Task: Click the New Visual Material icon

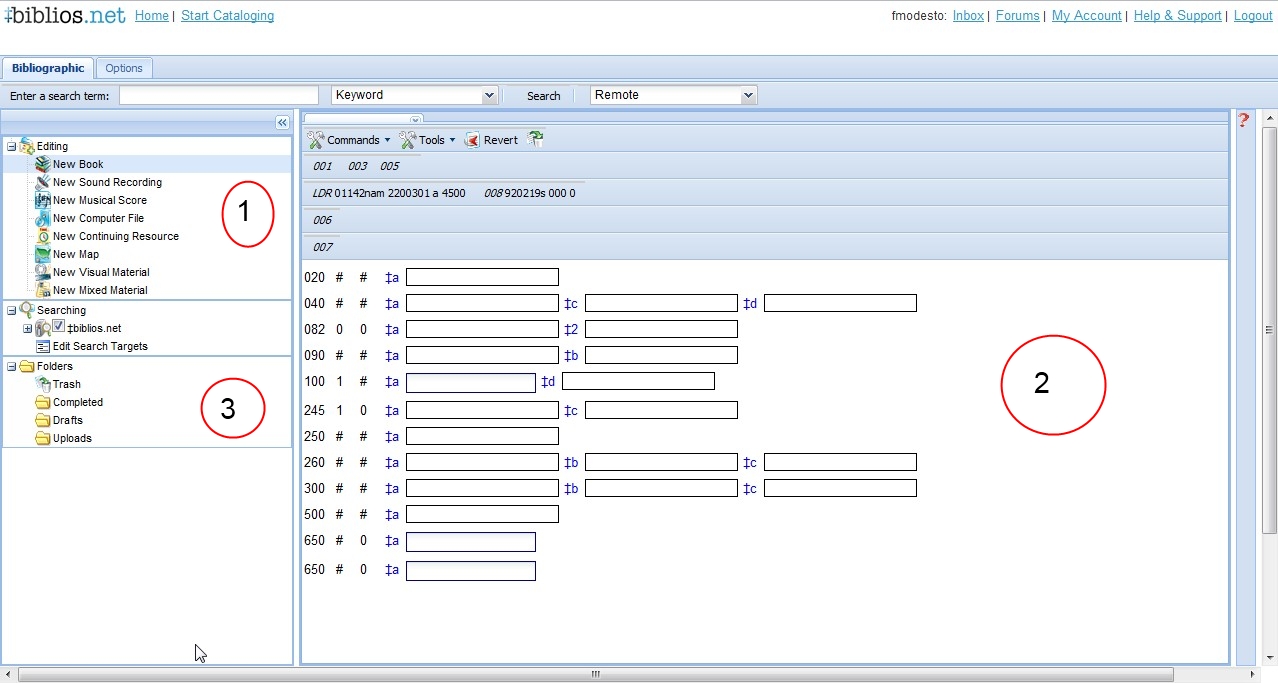Action: tap(42, 272)
